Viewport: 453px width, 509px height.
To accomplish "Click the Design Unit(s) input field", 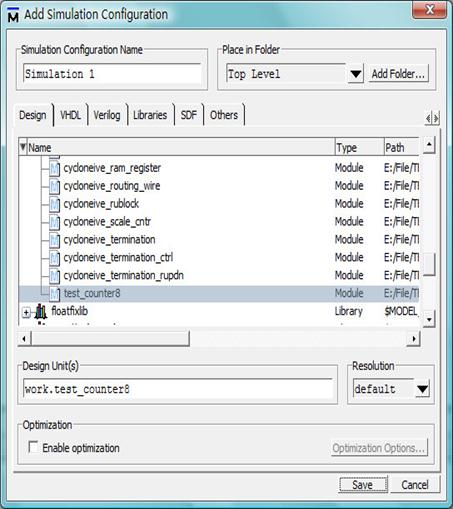I will [x=178, y=389].
